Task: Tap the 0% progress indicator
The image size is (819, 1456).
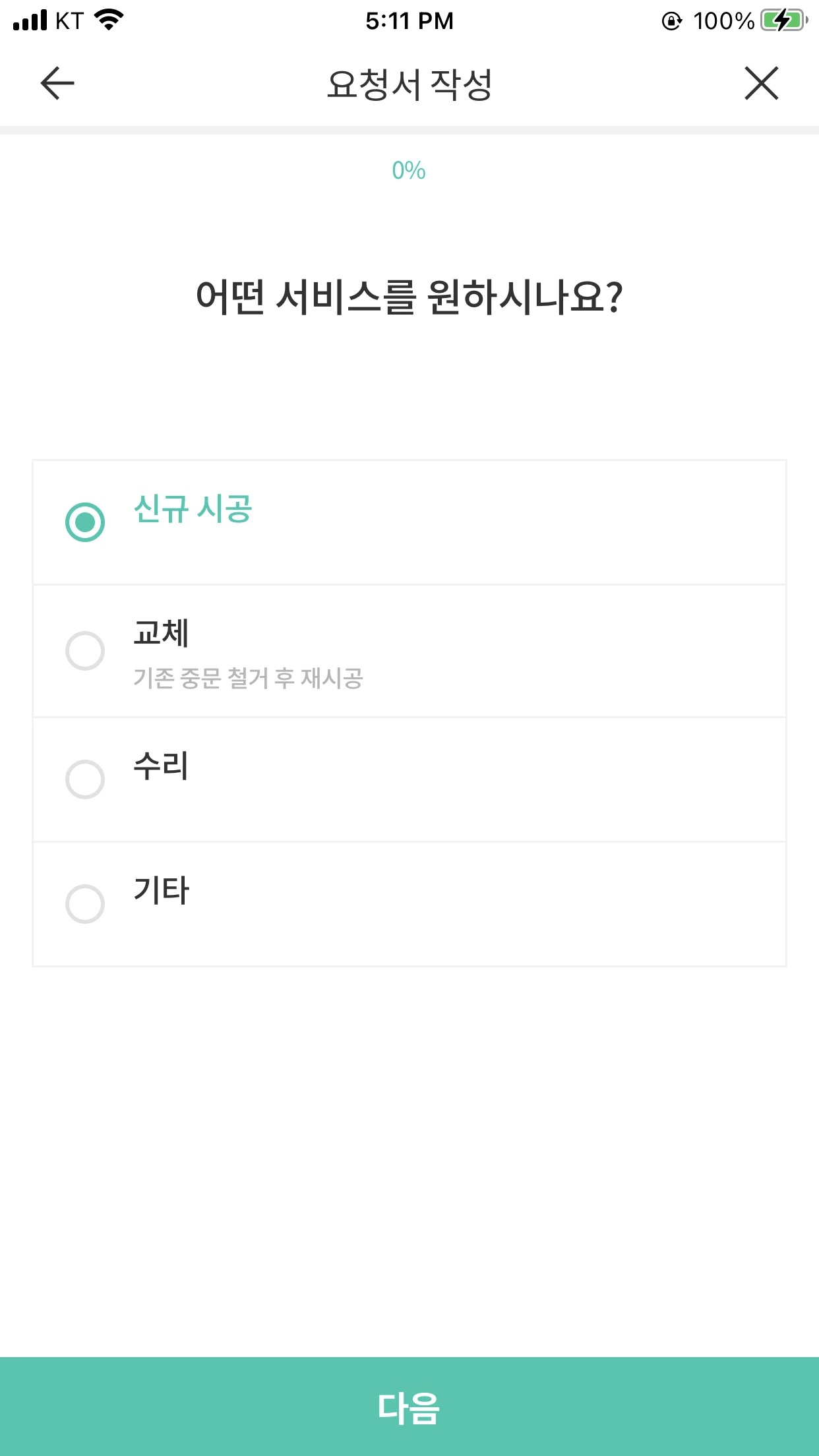Action: coord(409,171)
